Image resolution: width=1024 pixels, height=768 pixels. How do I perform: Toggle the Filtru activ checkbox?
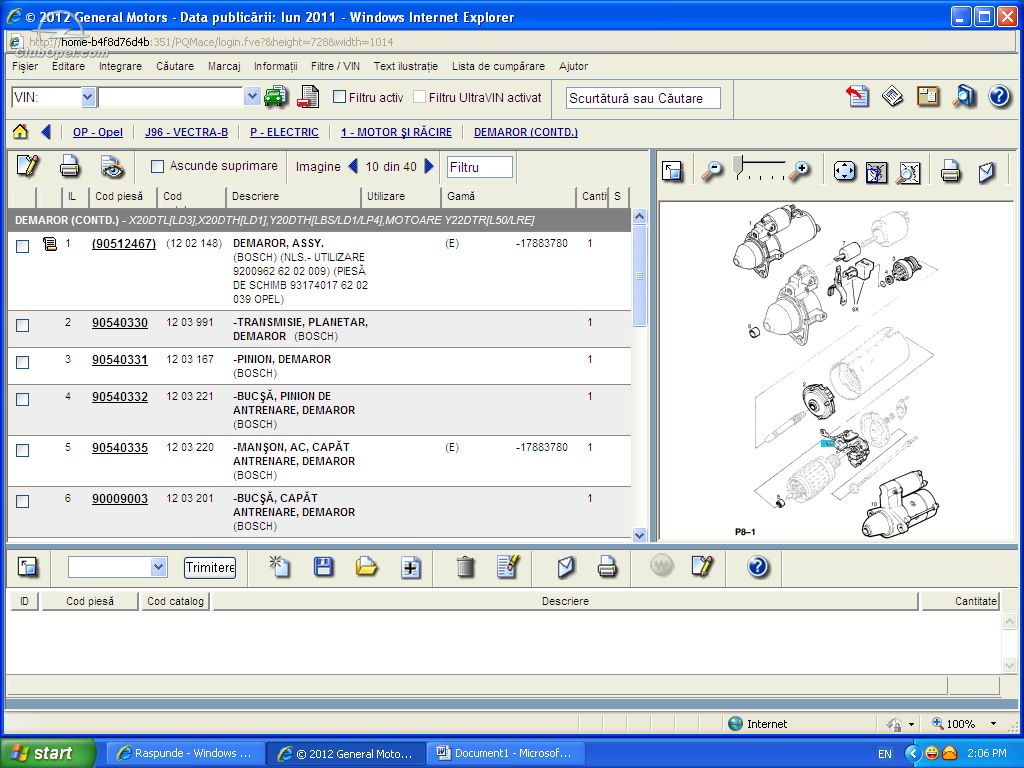pyautogui.click(x=339, y=97)
